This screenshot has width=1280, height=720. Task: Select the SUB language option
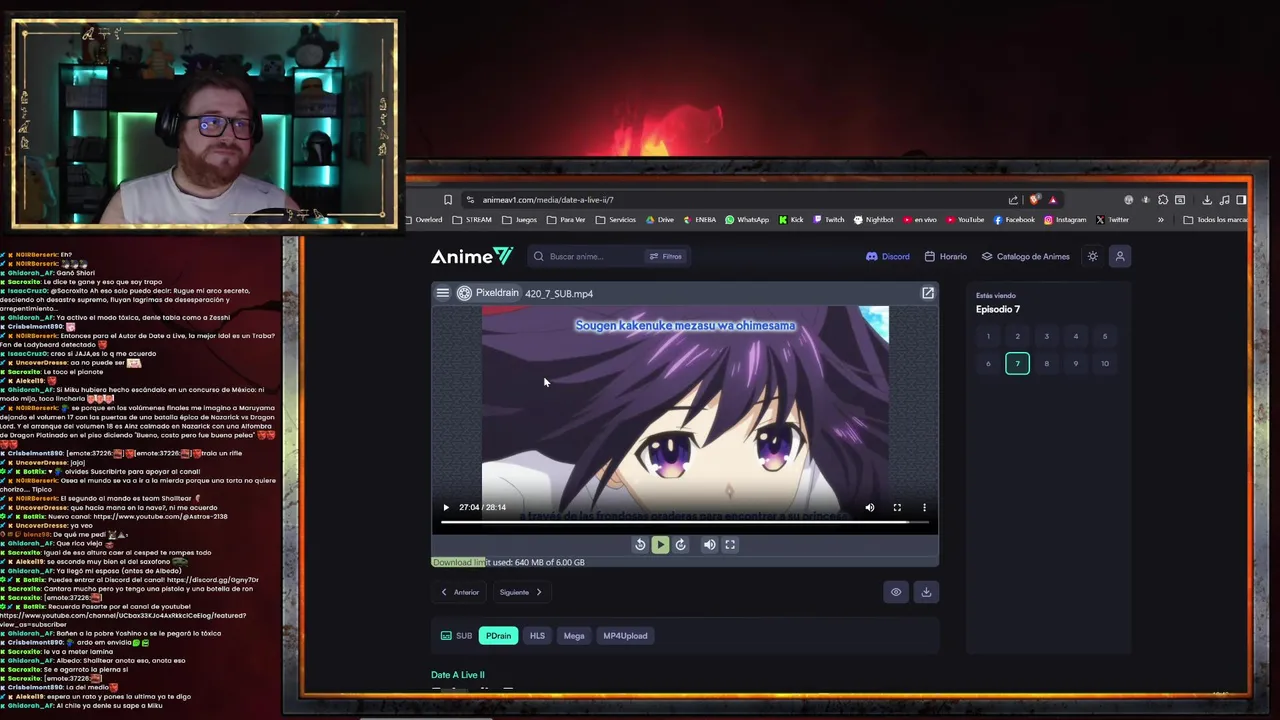coord(456,636)
